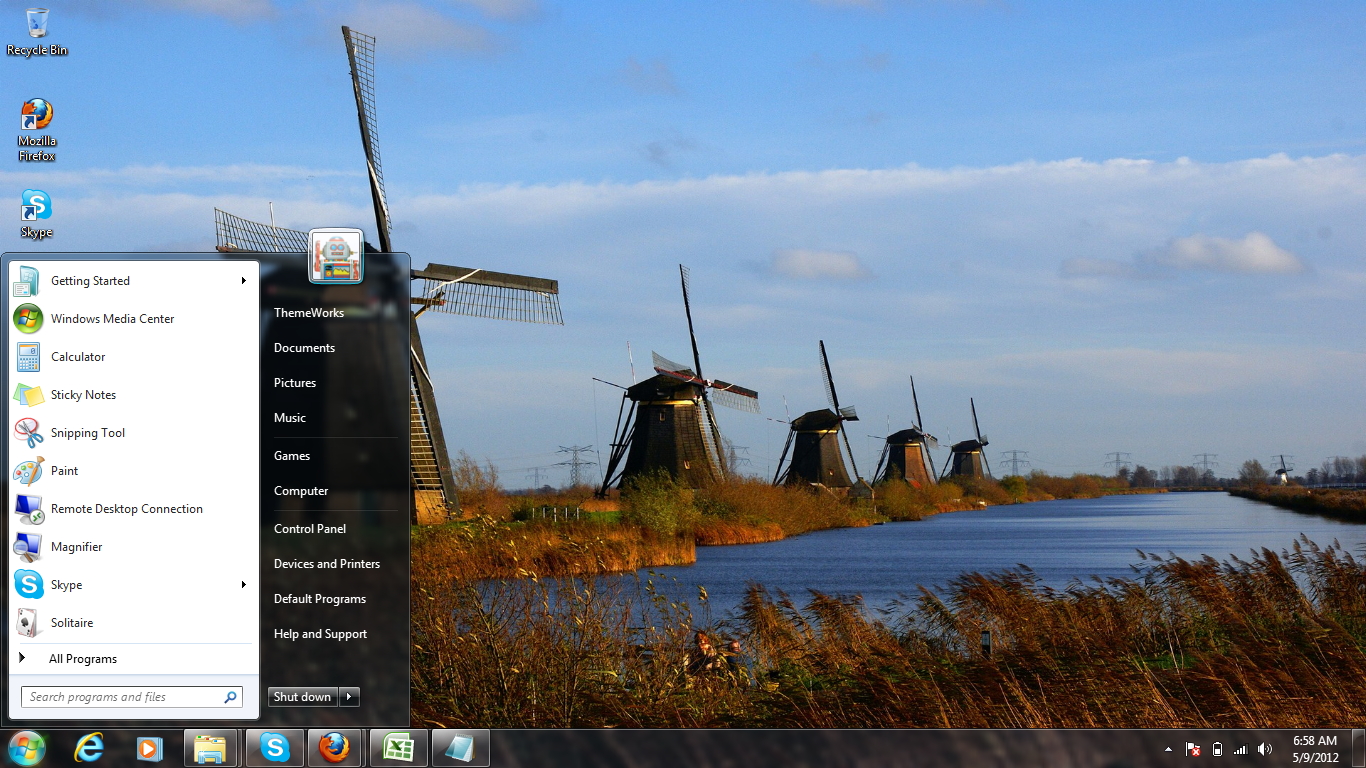Expand the Skype submenu arrow
Viewport: 1366px width, 768px height.
pyautogui.click(x=243, y=584)
